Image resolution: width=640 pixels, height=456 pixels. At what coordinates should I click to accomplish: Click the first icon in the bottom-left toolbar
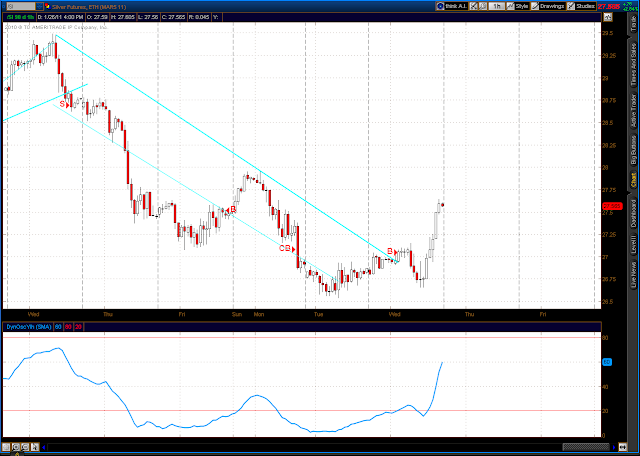(x=7, y=447)
